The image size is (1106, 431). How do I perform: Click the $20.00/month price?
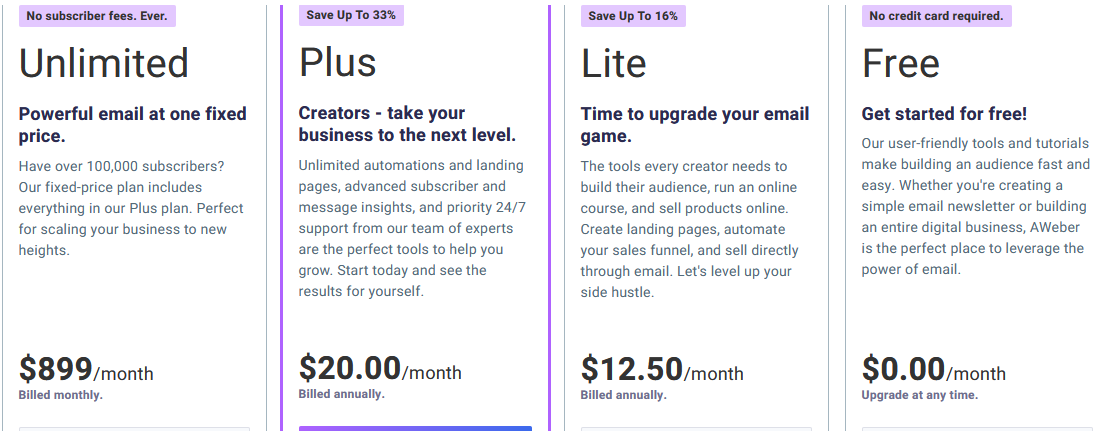tap(380, 369)
